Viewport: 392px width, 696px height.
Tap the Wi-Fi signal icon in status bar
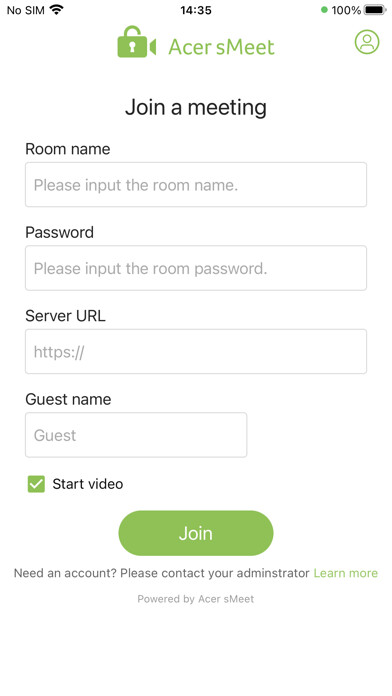click(x=56, y=9)
